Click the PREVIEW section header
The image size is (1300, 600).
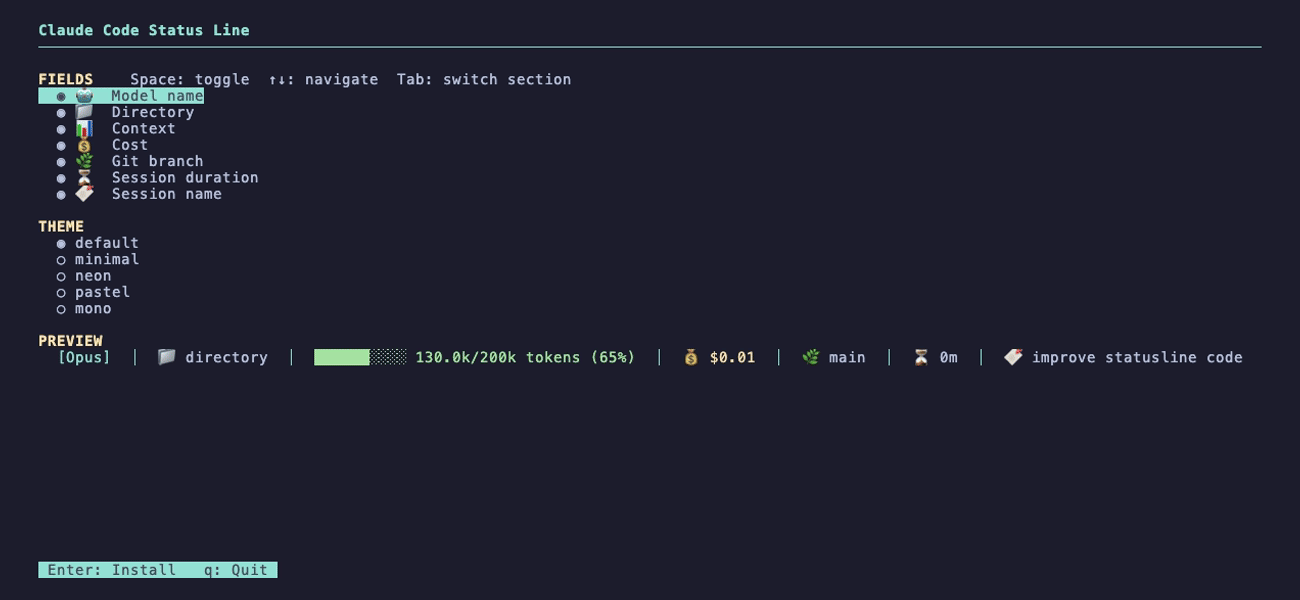70,340
